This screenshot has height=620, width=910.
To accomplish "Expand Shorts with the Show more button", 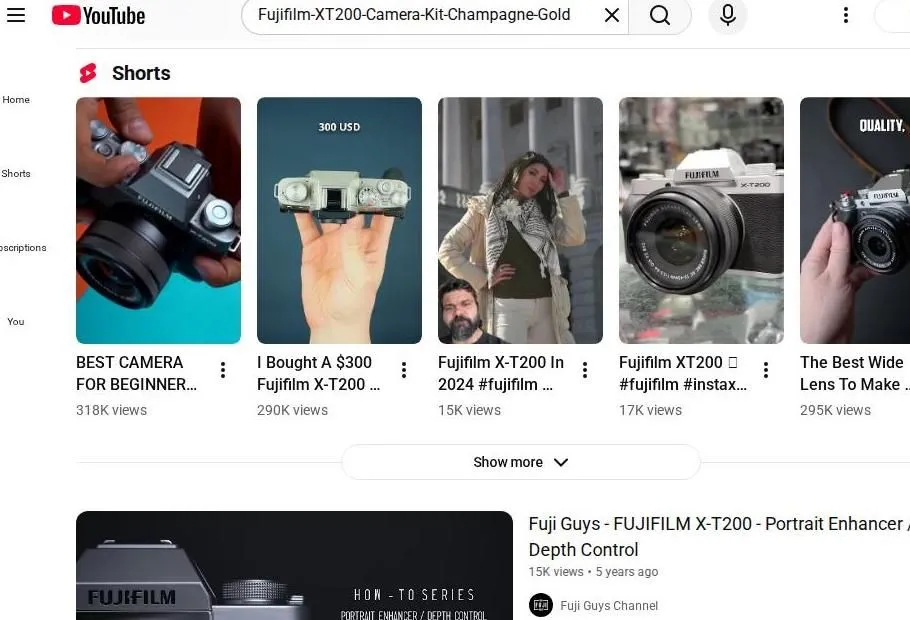I will click(520, 462).
